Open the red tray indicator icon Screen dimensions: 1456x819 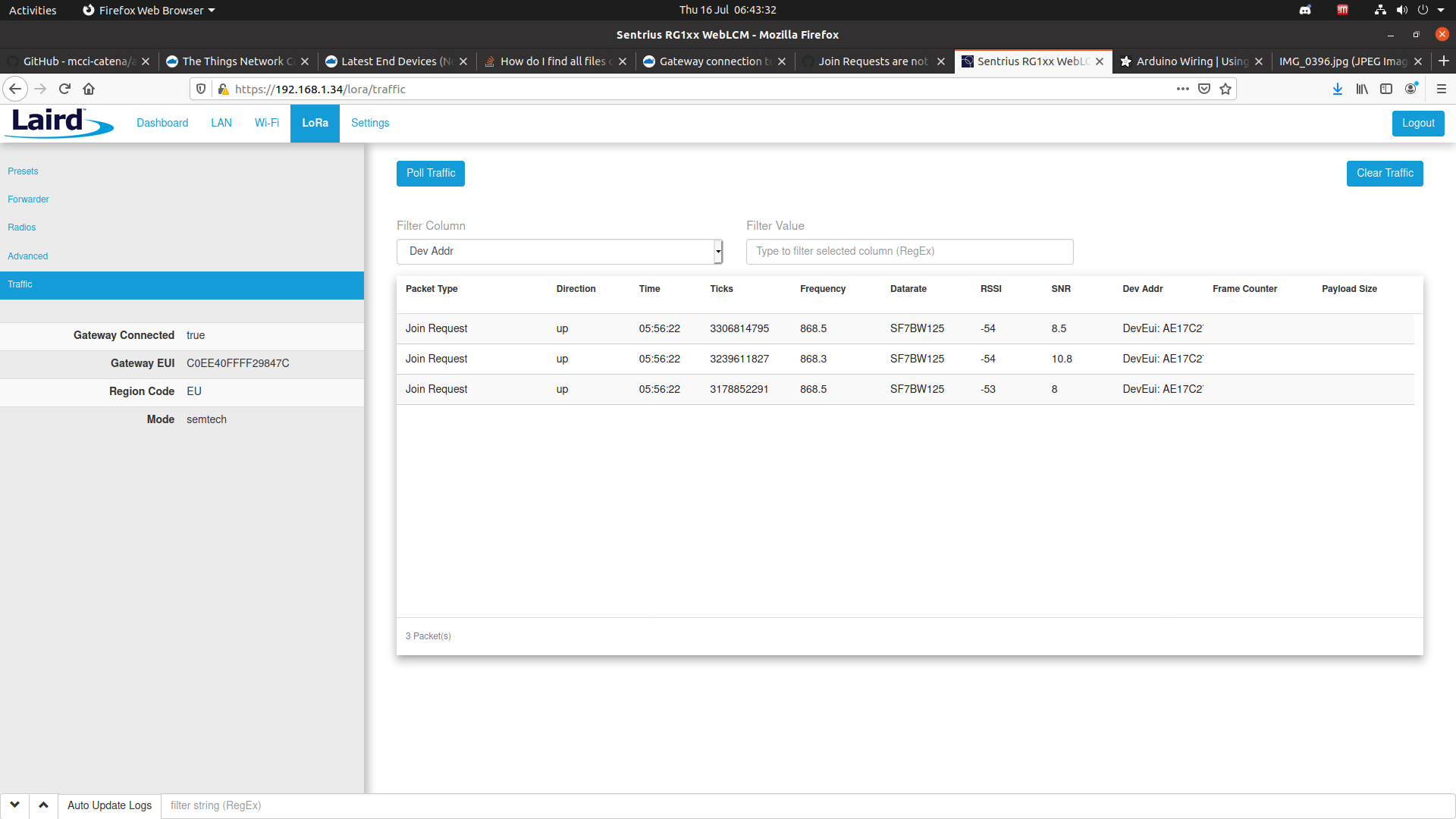[1342, 10]
